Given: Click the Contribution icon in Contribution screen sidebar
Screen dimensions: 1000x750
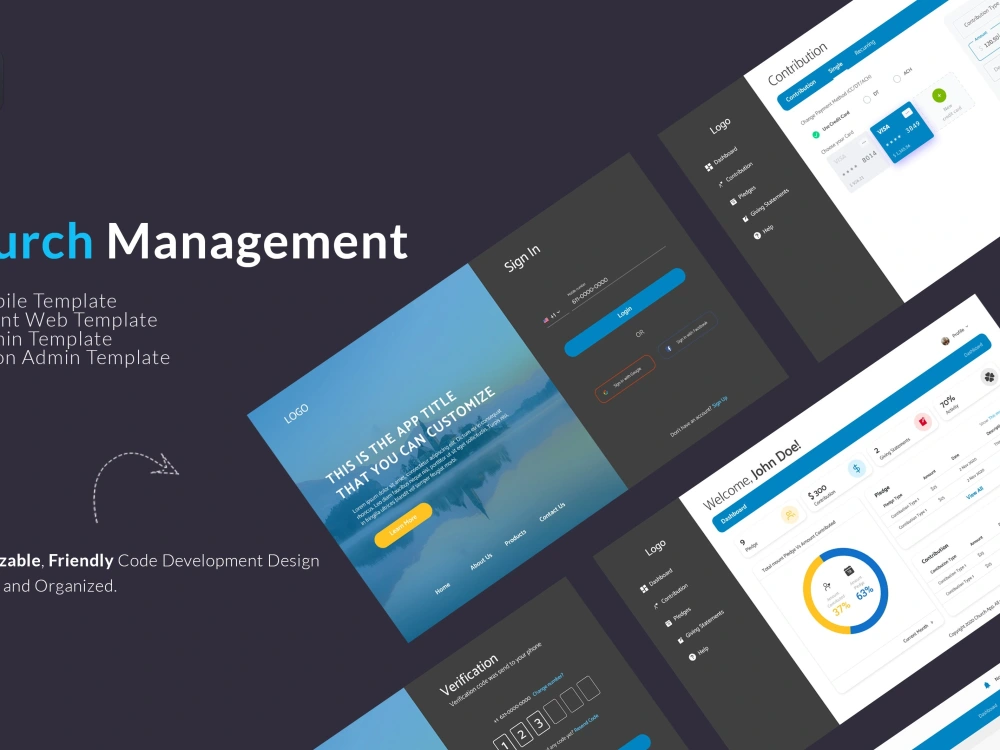Looking at the screenshot, I should [x=721, y=184].
